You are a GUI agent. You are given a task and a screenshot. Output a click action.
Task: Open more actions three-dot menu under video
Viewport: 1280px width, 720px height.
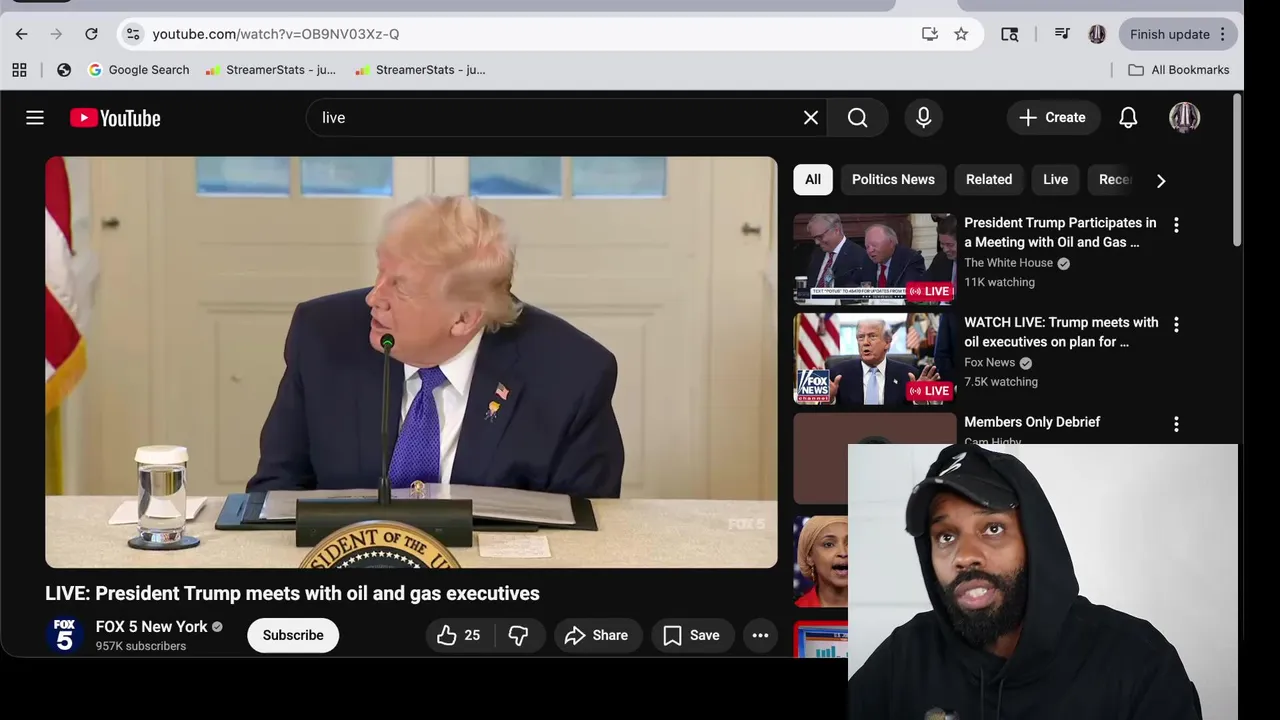tap(760, 635)
